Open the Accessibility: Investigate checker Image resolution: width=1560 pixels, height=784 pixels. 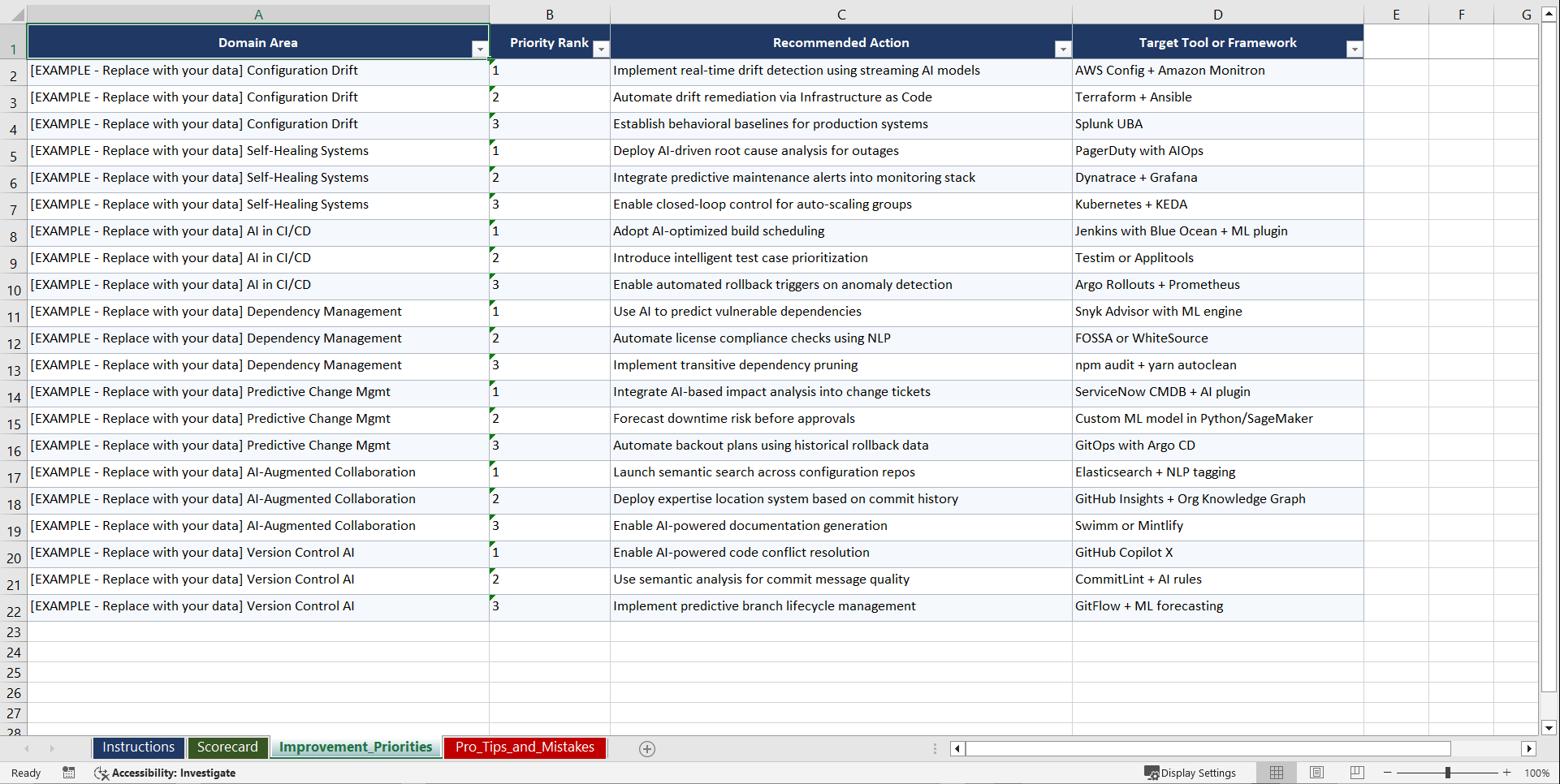click(166, 773)
